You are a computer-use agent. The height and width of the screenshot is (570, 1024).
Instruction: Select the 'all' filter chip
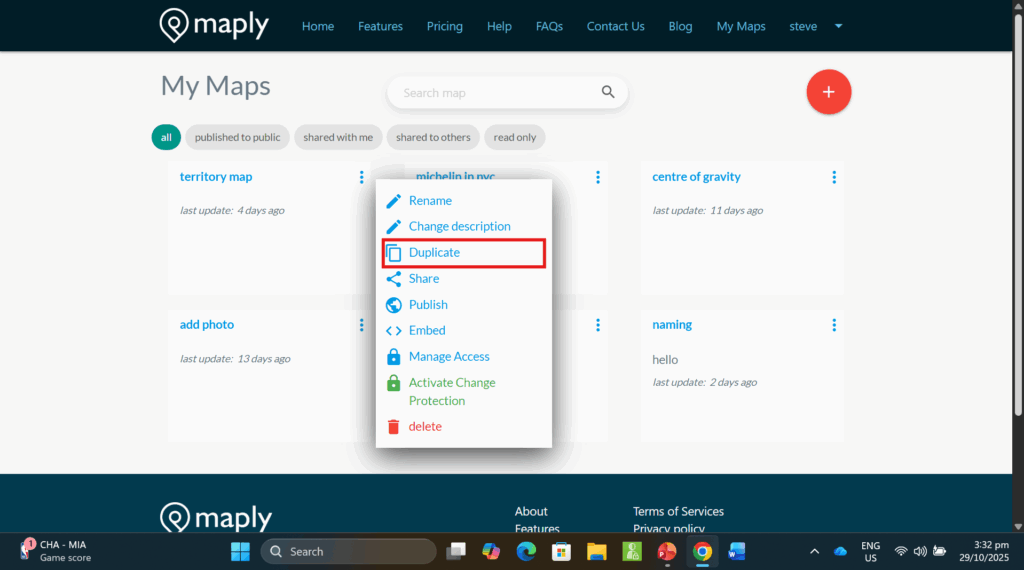pyautogui.click(x=166, y=137)
